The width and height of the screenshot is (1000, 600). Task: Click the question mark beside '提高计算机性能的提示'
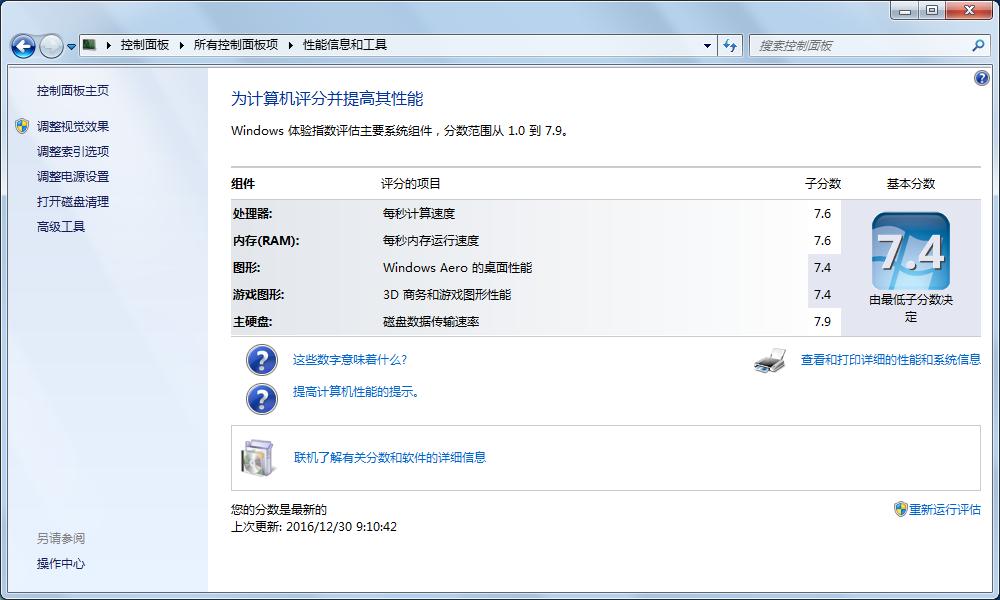point(261,399)
